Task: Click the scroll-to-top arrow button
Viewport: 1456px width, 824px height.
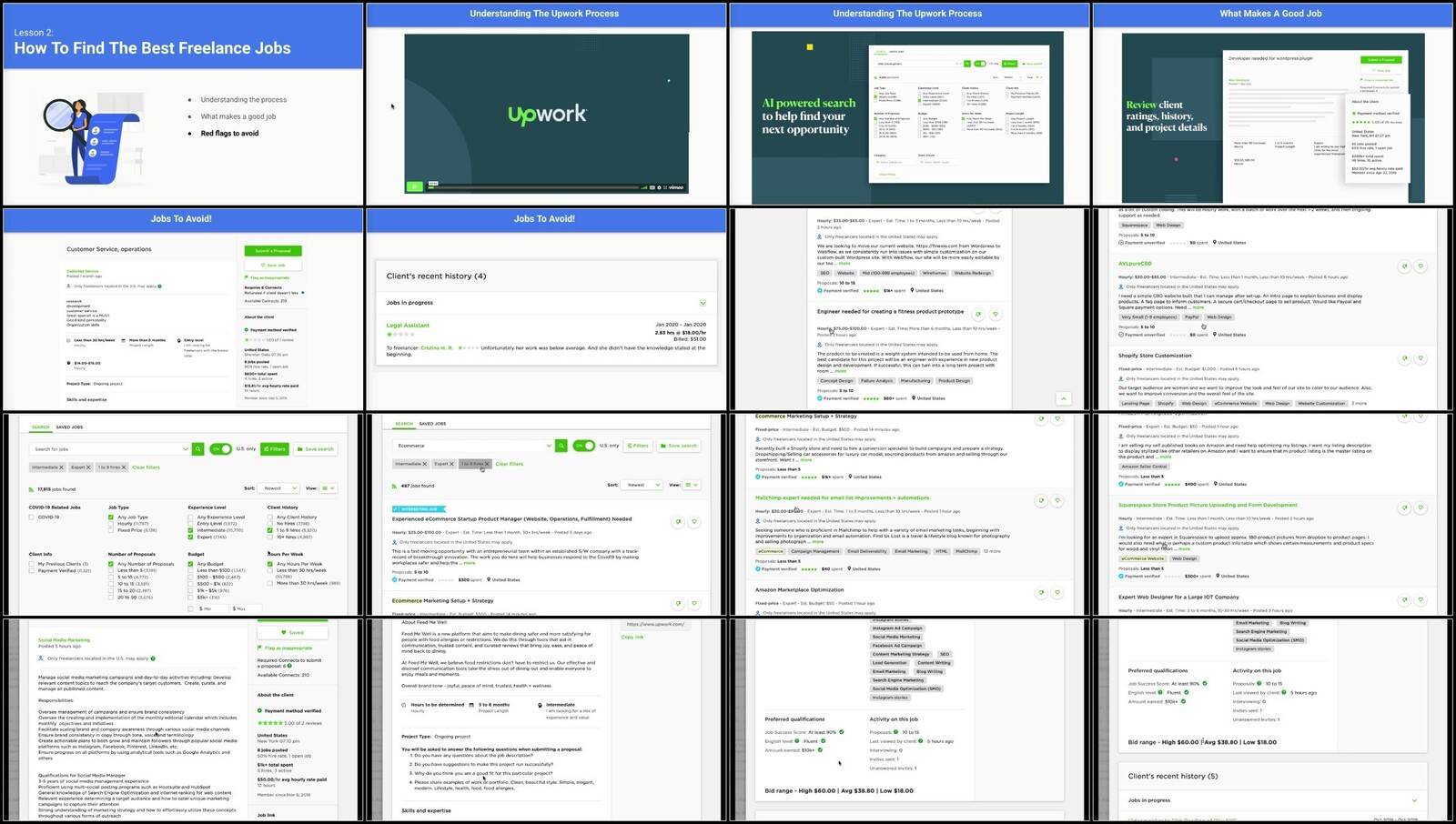Action: click(x=1063, y=398)
